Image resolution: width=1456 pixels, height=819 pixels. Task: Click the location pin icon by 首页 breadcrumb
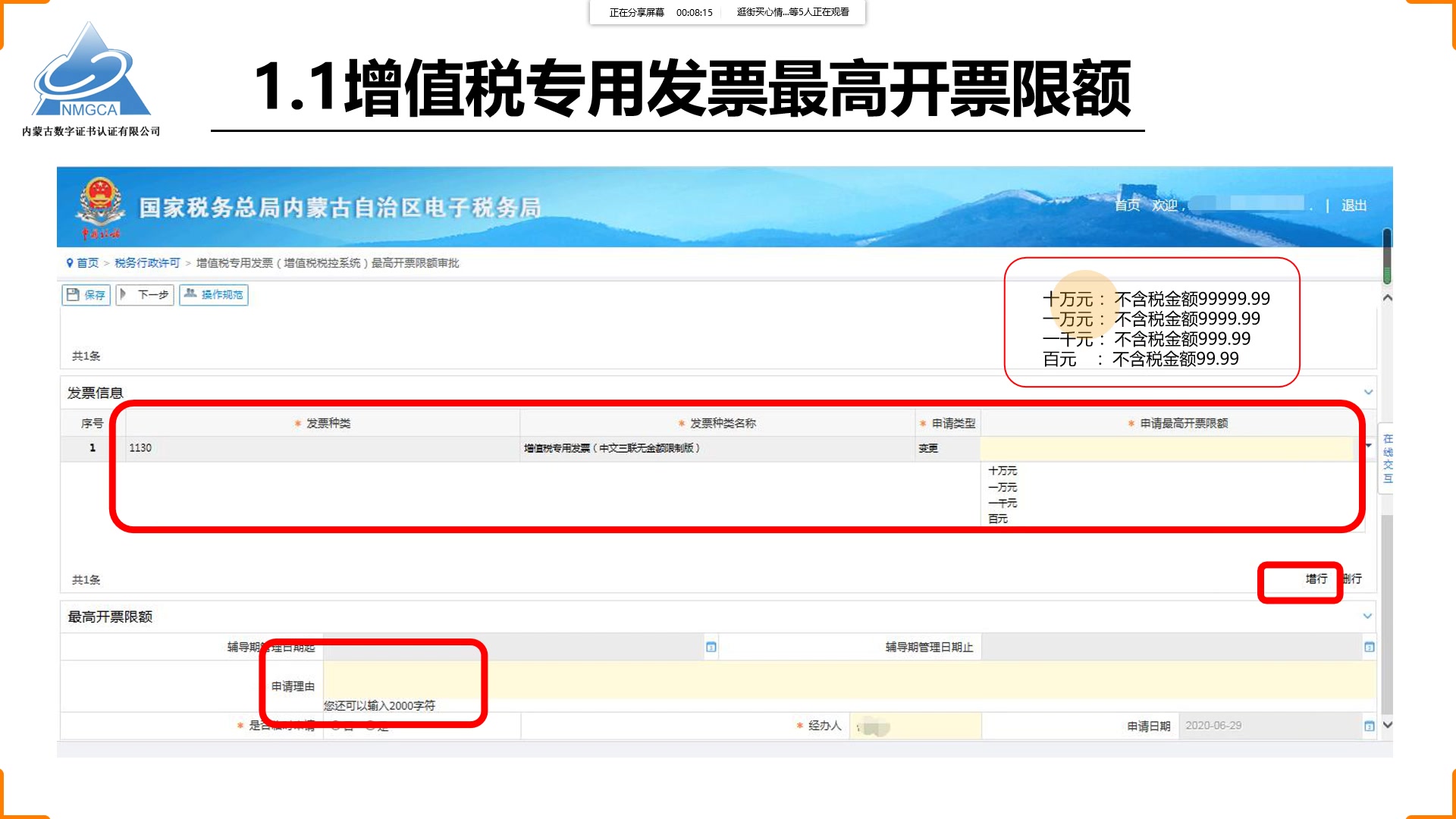tap(70, 263)
